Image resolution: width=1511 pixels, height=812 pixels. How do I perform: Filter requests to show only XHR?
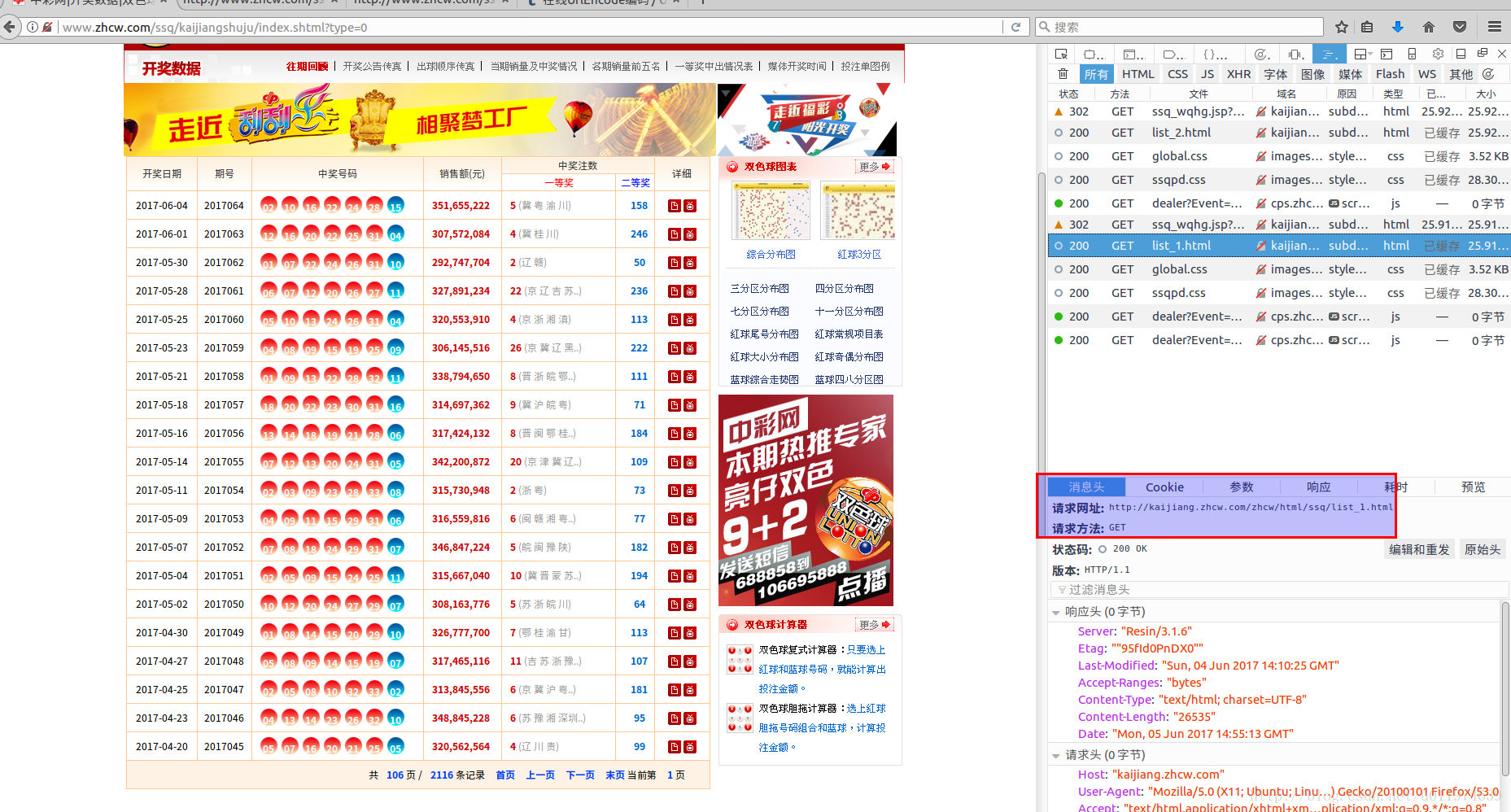(1238, 74)
